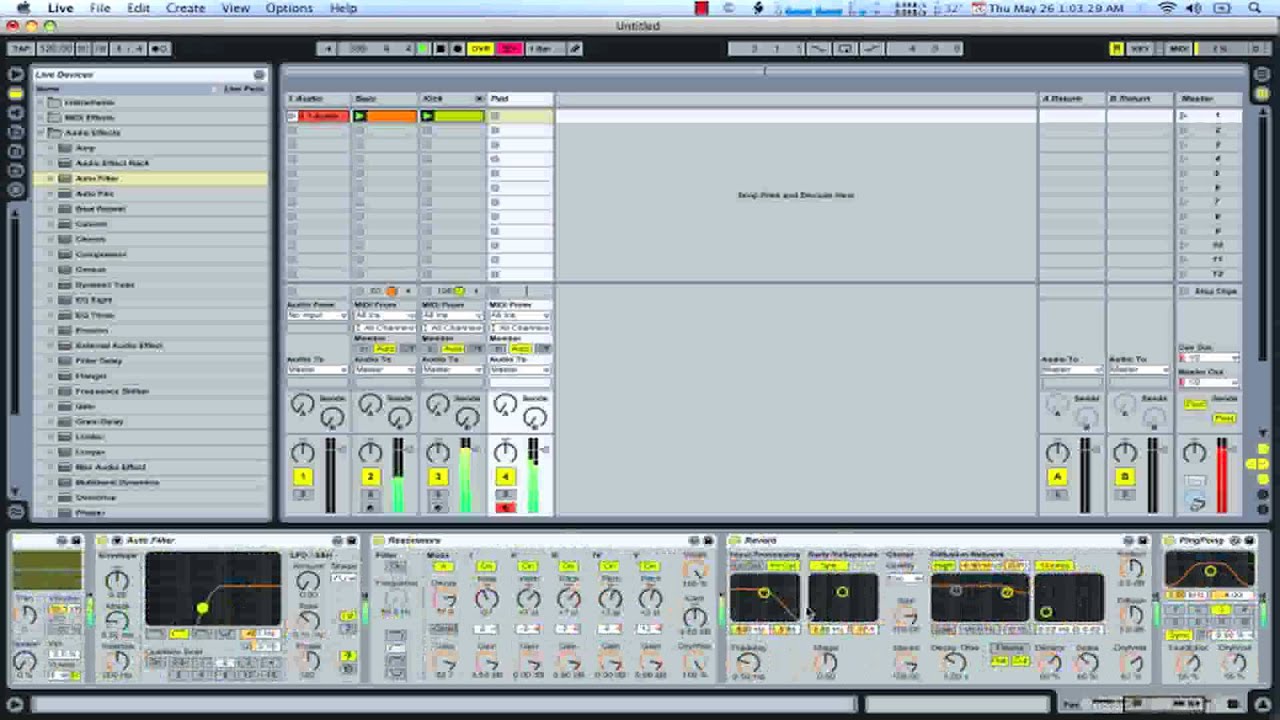Click the Reverb device save preset icon
Viewport: 1280px width, 720px height.
pos(1143,540)
